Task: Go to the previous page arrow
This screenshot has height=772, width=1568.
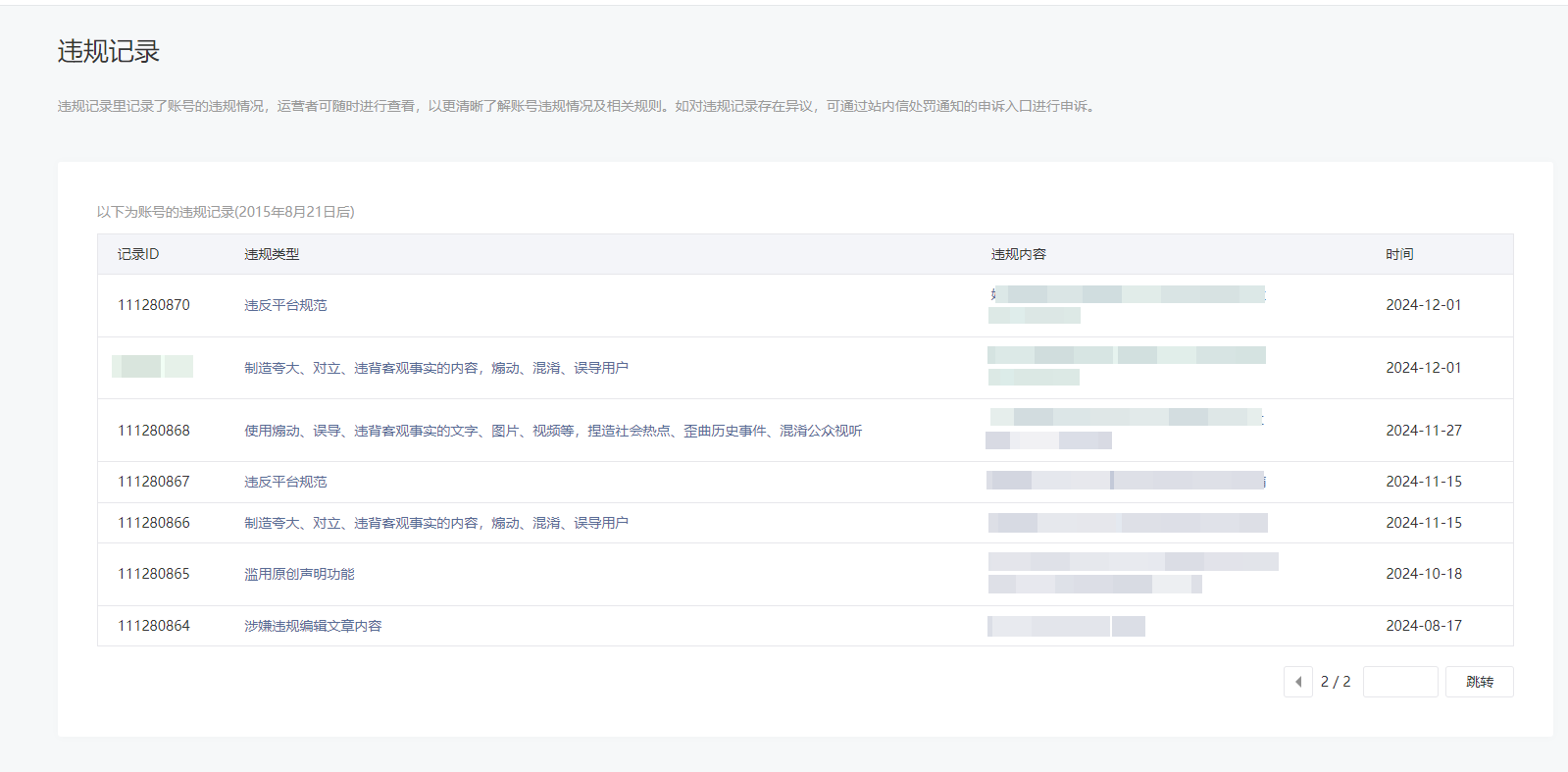Action: 1297,682
